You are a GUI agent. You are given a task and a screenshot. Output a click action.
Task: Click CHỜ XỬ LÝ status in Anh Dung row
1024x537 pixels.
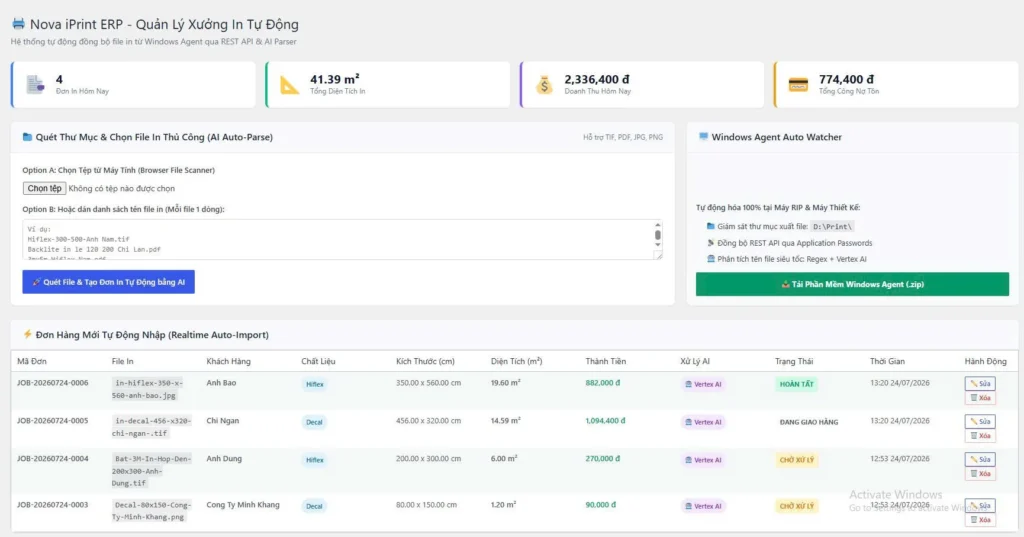click(797, 460)
